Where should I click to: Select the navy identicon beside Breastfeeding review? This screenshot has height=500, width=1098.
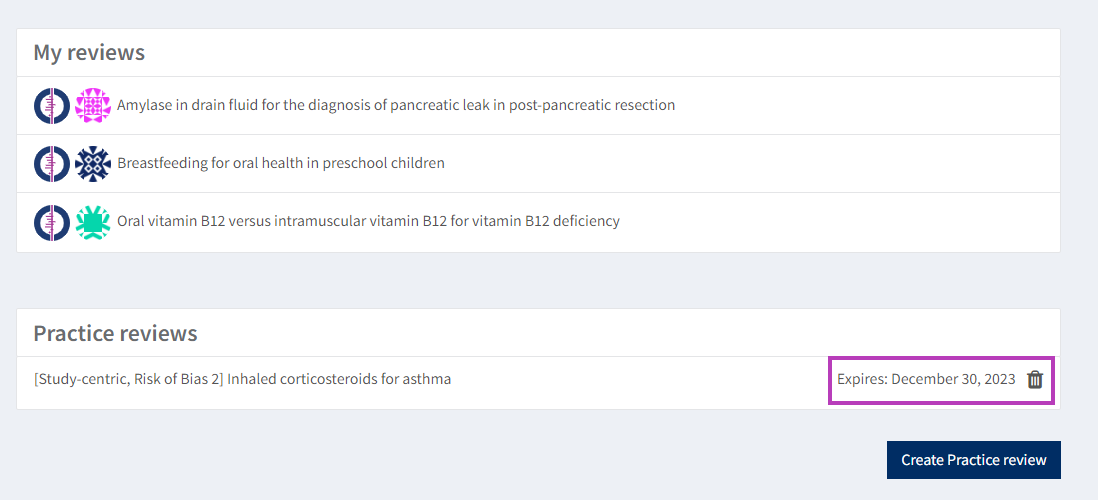pyautogui.click(x=93, y=164)
